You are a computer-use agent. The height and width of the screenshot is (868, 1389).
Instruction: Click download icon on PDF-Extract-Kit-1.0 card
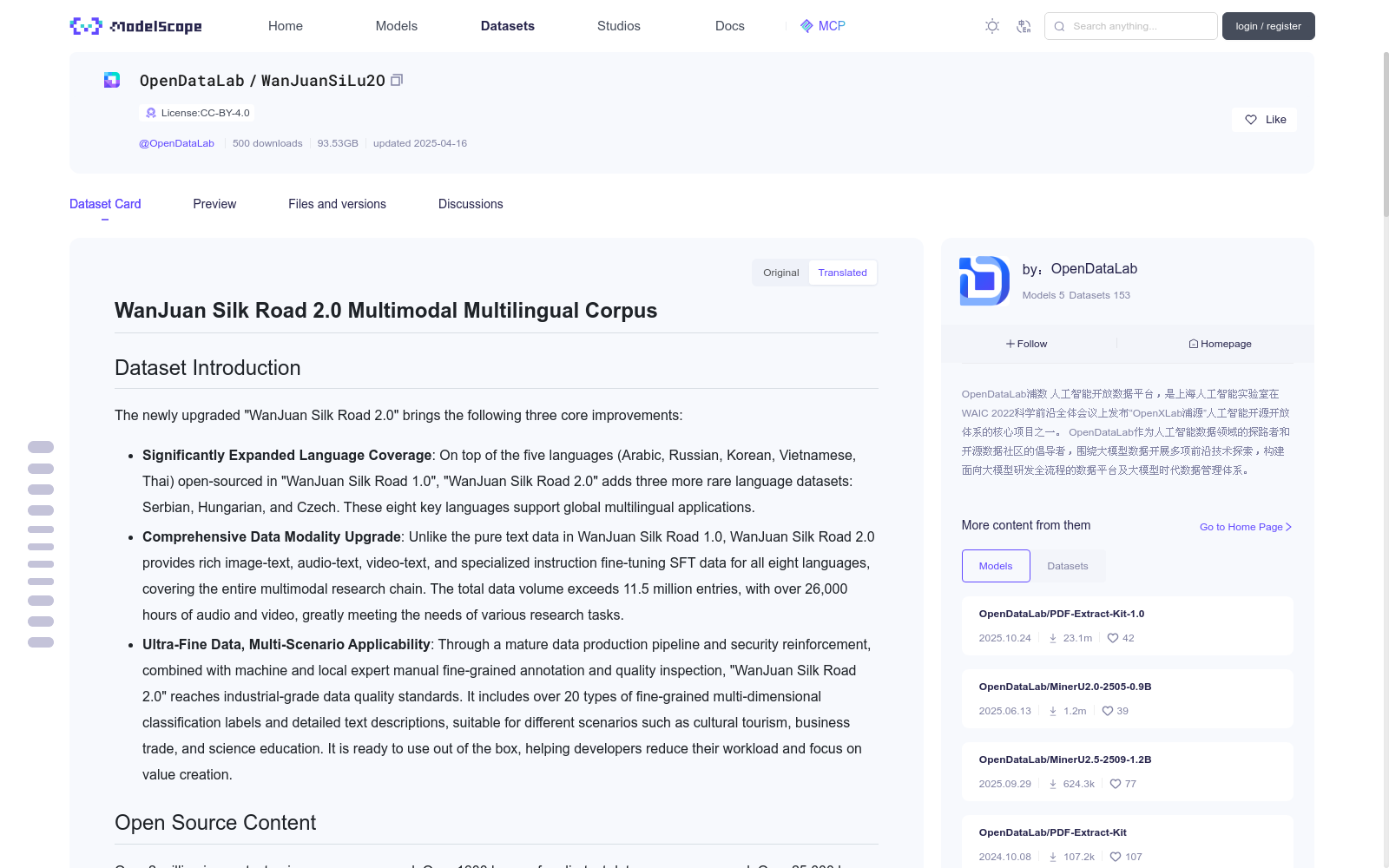(x=1053, y=638)
